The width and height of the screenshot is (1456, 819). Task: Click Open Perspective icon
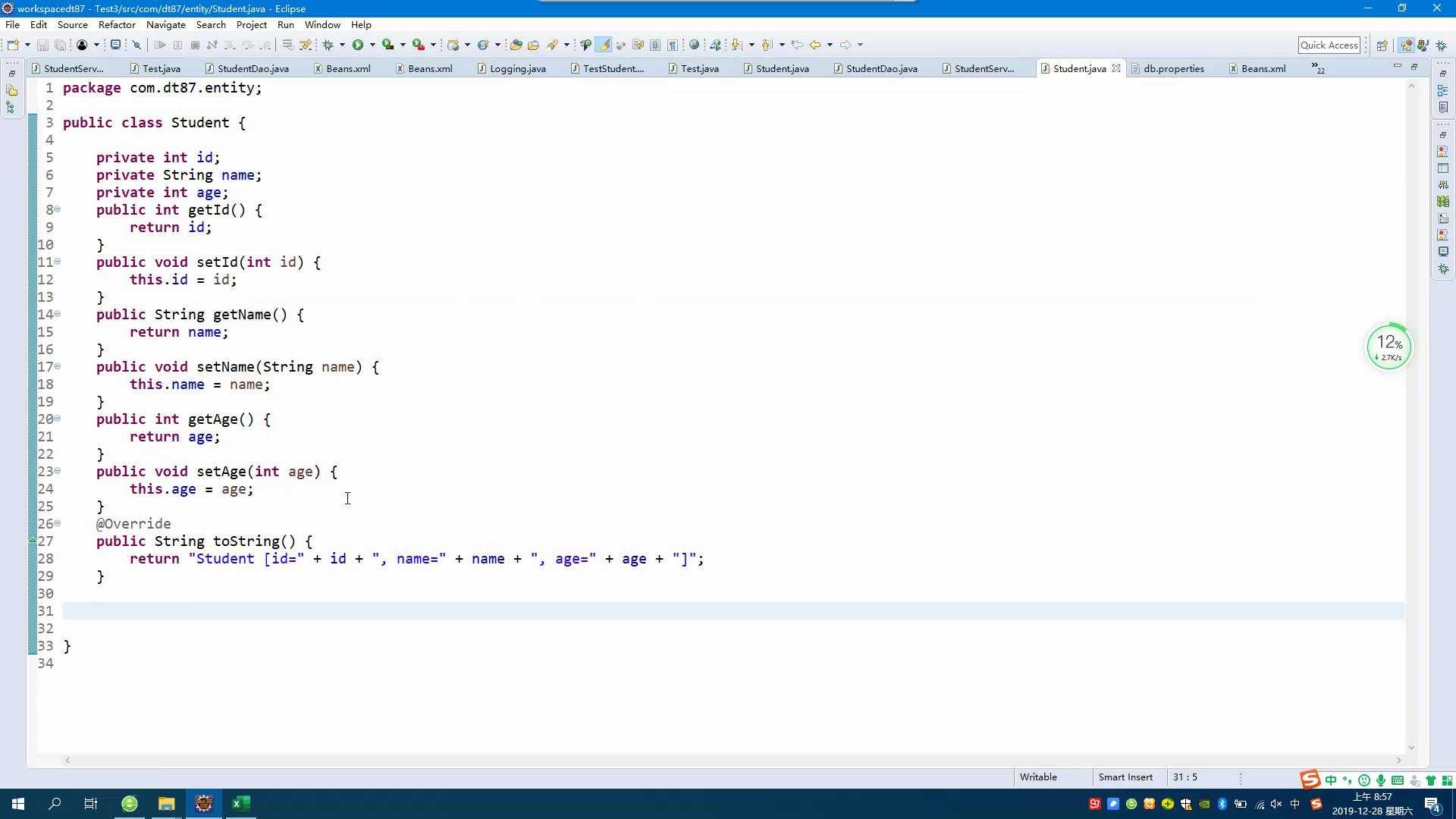tap(1382, 45)
